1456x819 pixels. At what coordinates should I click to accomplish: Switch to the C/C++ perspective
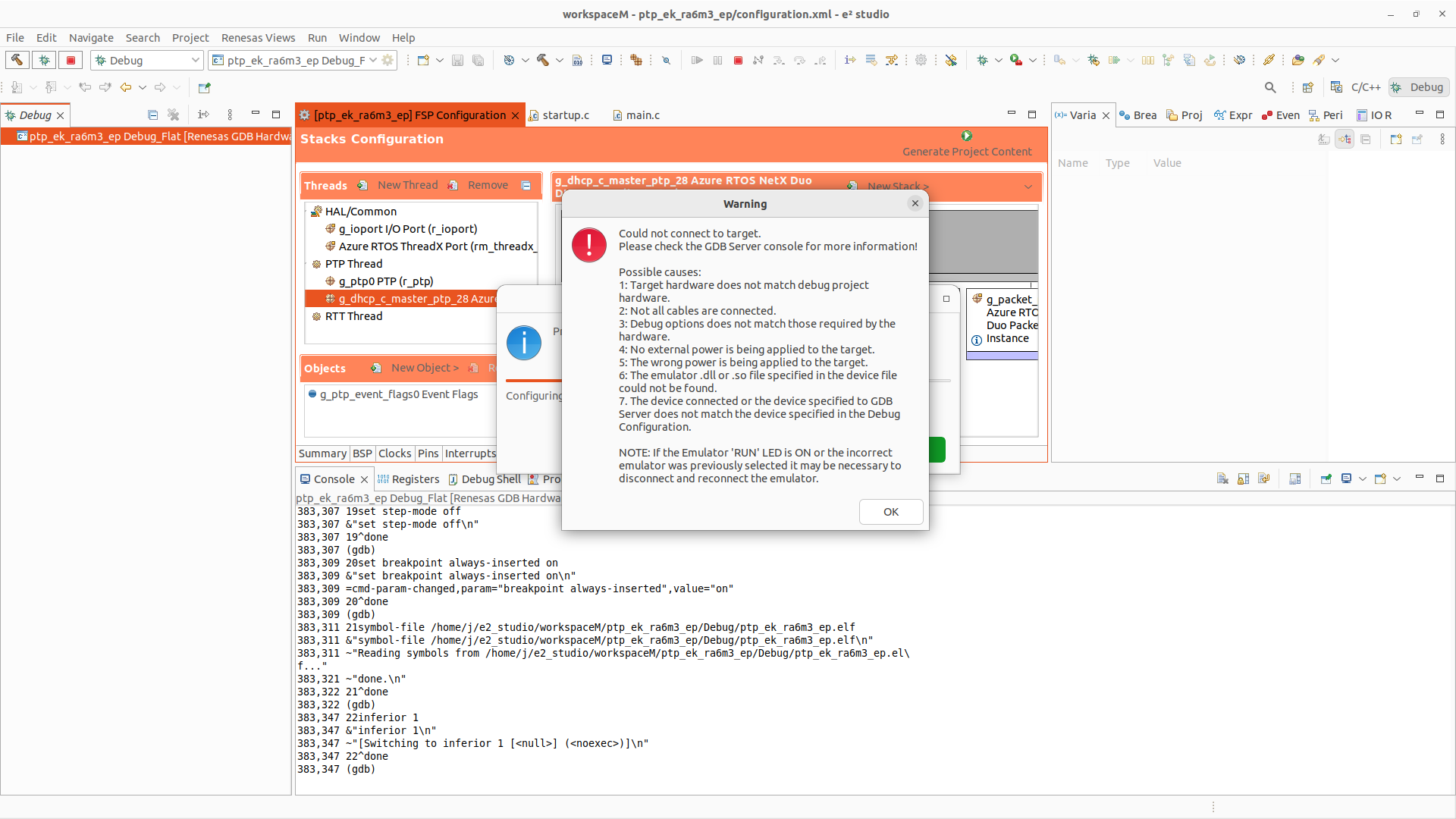1357,87
